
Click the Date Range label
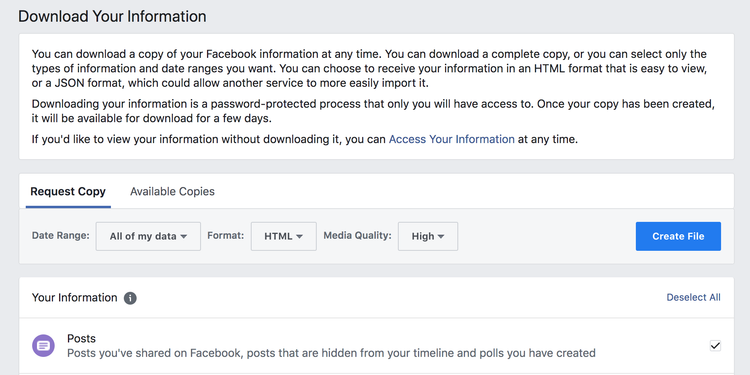point(61,235)
